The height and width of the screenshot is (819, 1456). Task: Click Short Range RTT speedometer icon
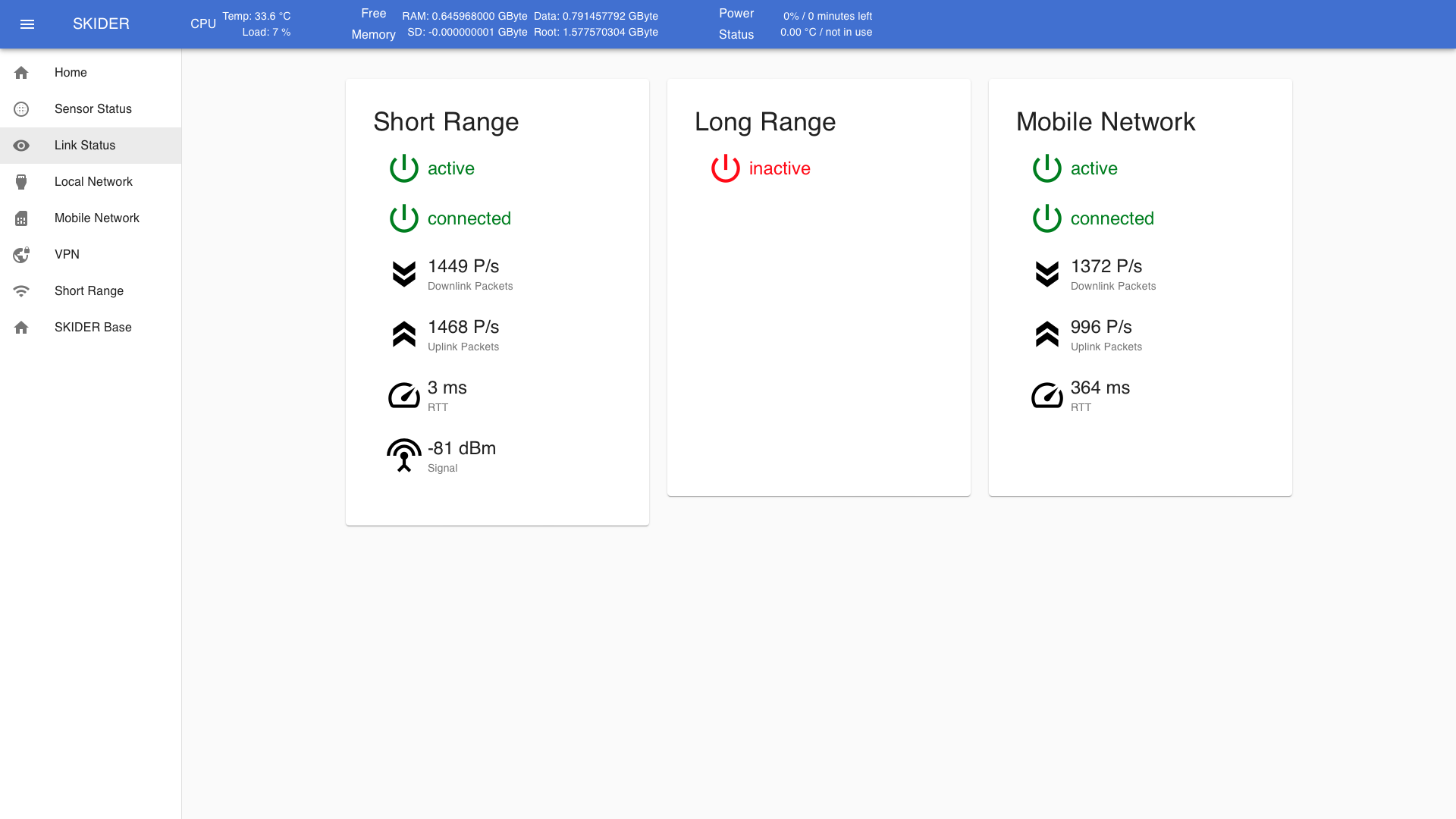pyautogui.click(x=404, y=395)
